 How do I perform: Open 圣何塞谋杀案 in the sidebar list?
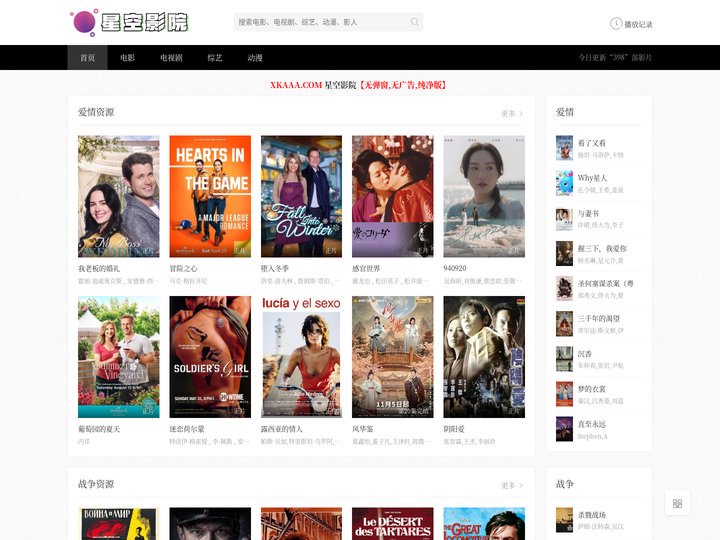(x=606, y=283)
